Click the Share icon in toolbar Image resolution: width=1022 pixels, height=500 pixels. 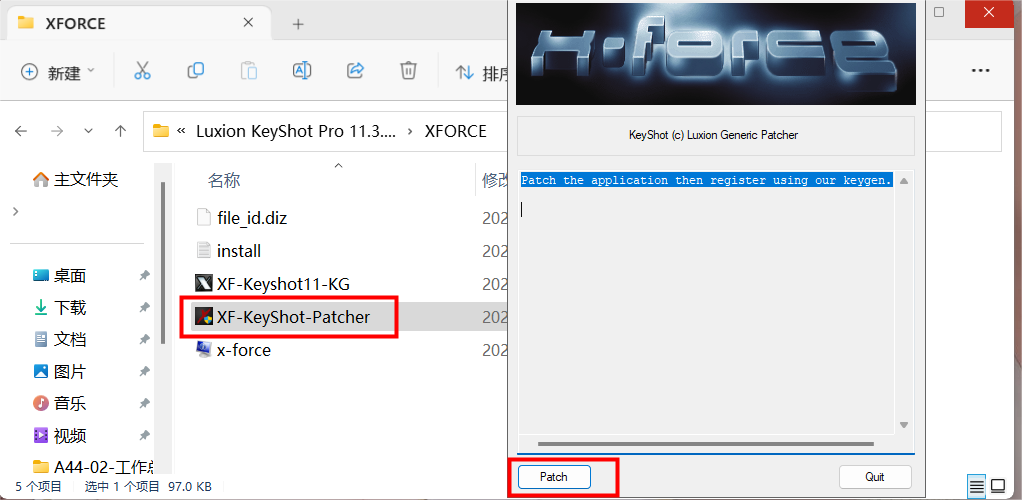point(354,71)
